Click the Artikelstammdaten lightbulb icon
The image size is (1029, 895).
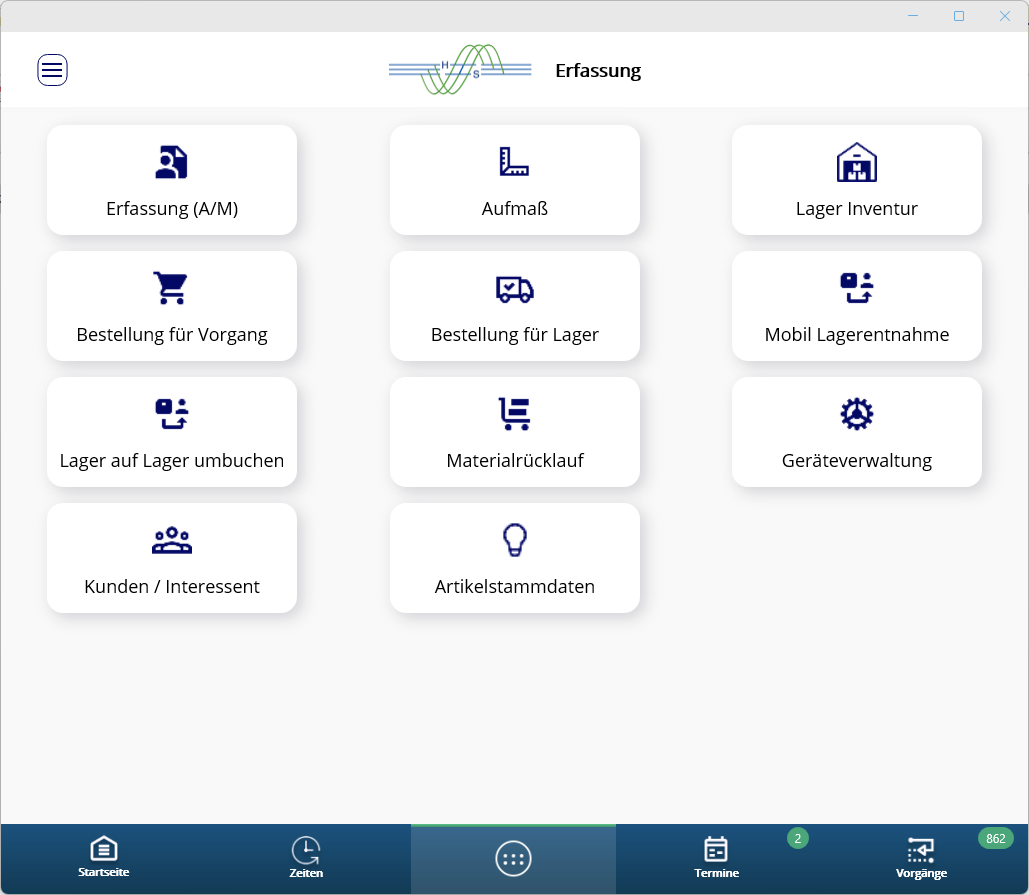pos(514,540)
